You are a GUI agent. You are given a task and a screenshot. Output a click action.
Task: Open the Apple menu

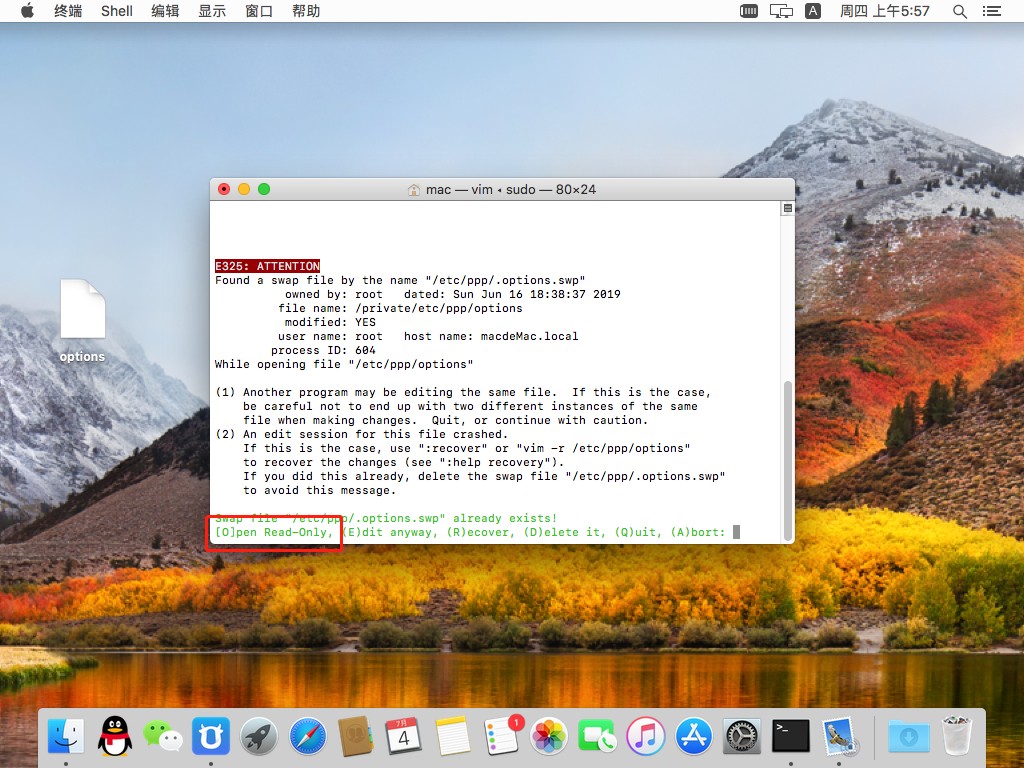click(27, 11)
